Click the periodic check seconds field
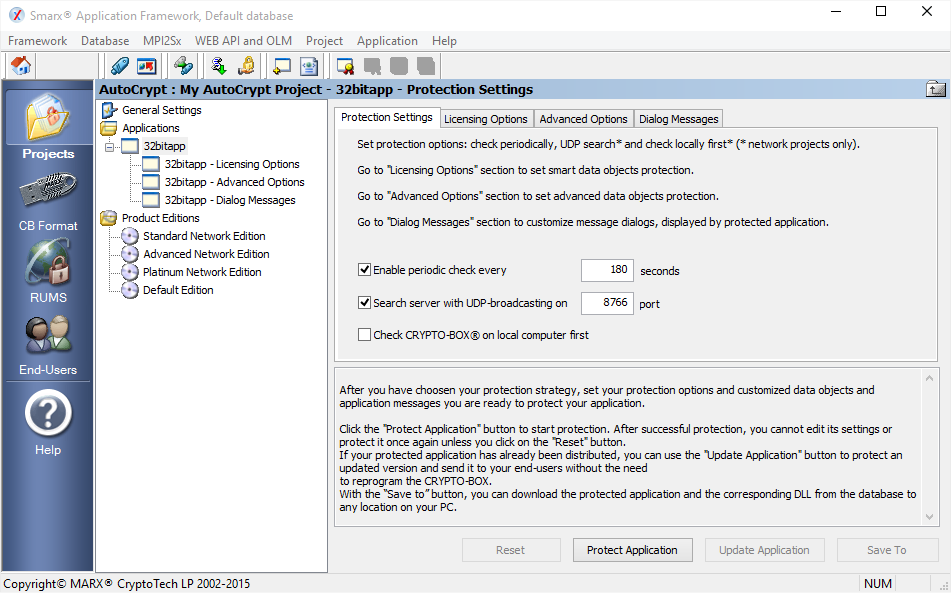The height and width of the screenshot is (593, 951). tap(607, 270)
